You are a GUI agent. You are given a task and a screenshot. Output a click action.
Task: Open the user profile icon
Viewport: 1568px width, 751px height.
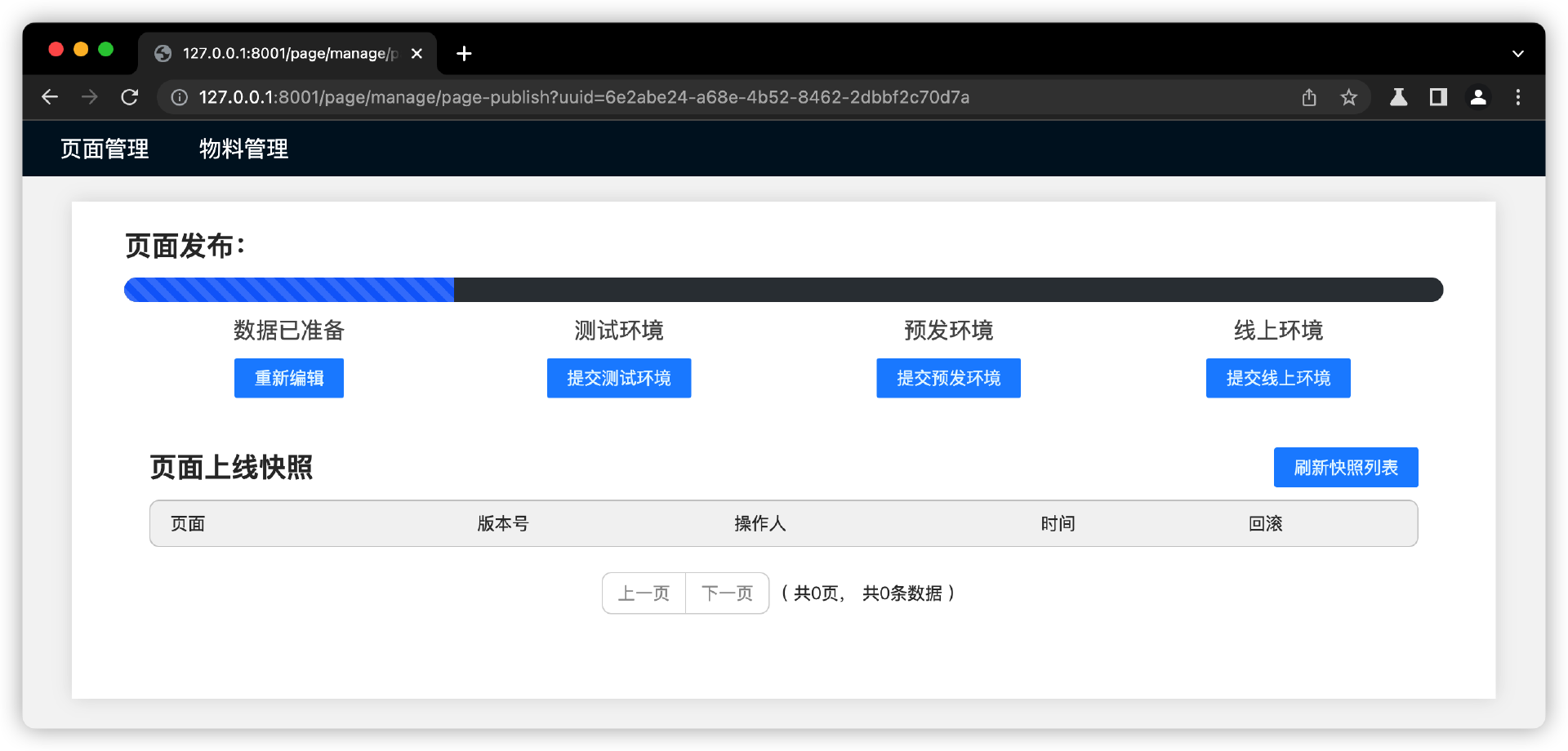1477,97
